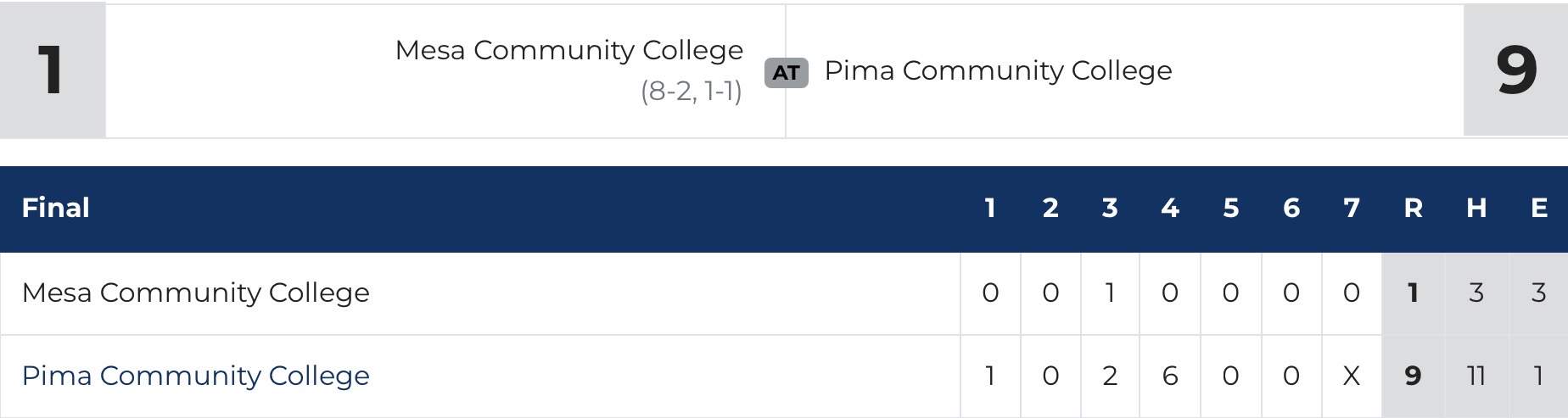The image size is (1568, 418).
Task: Click the E errors column header
Action: pyautogui.click(x=1538, y=209)
